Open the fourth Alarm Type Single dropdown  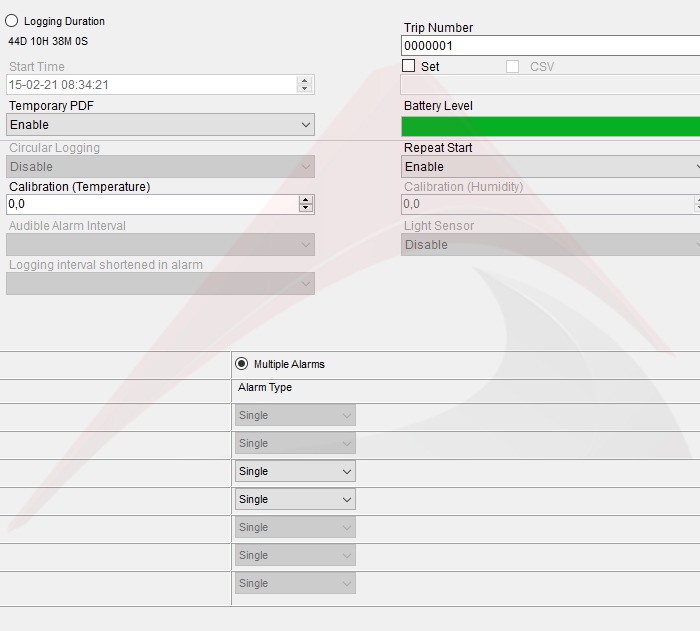295,499
